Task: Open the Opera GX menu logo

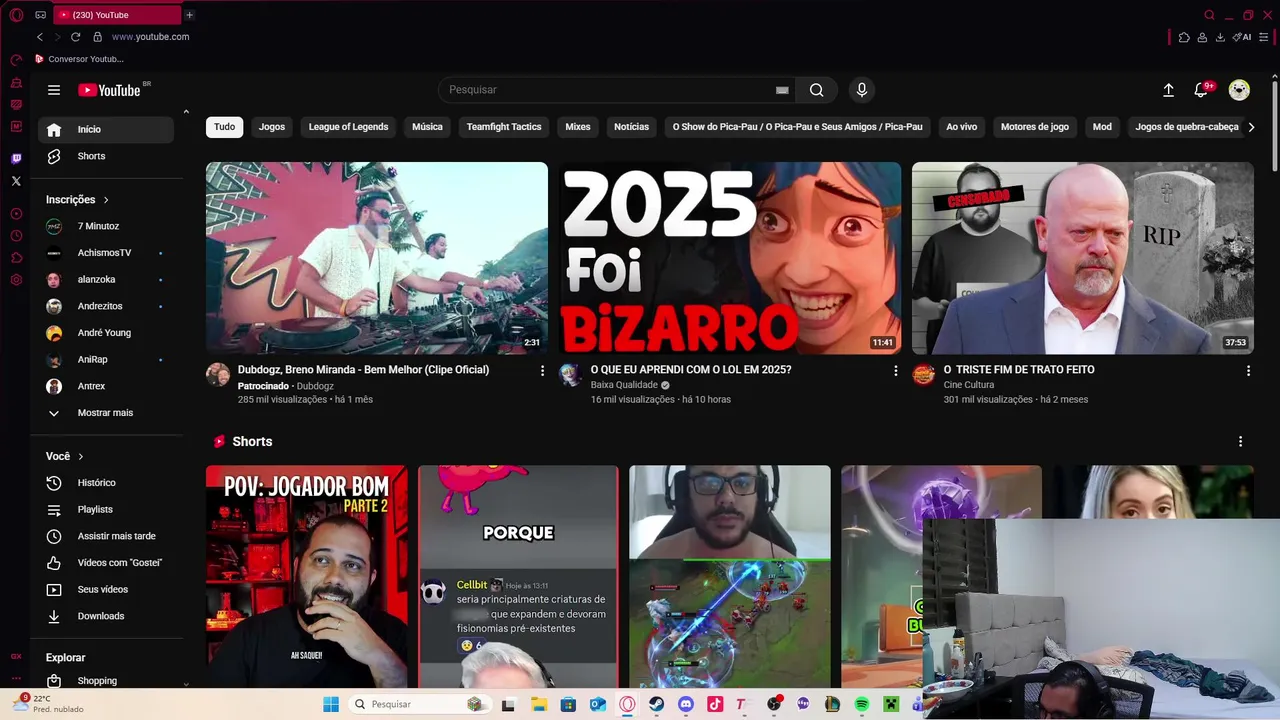Action: 16,15
